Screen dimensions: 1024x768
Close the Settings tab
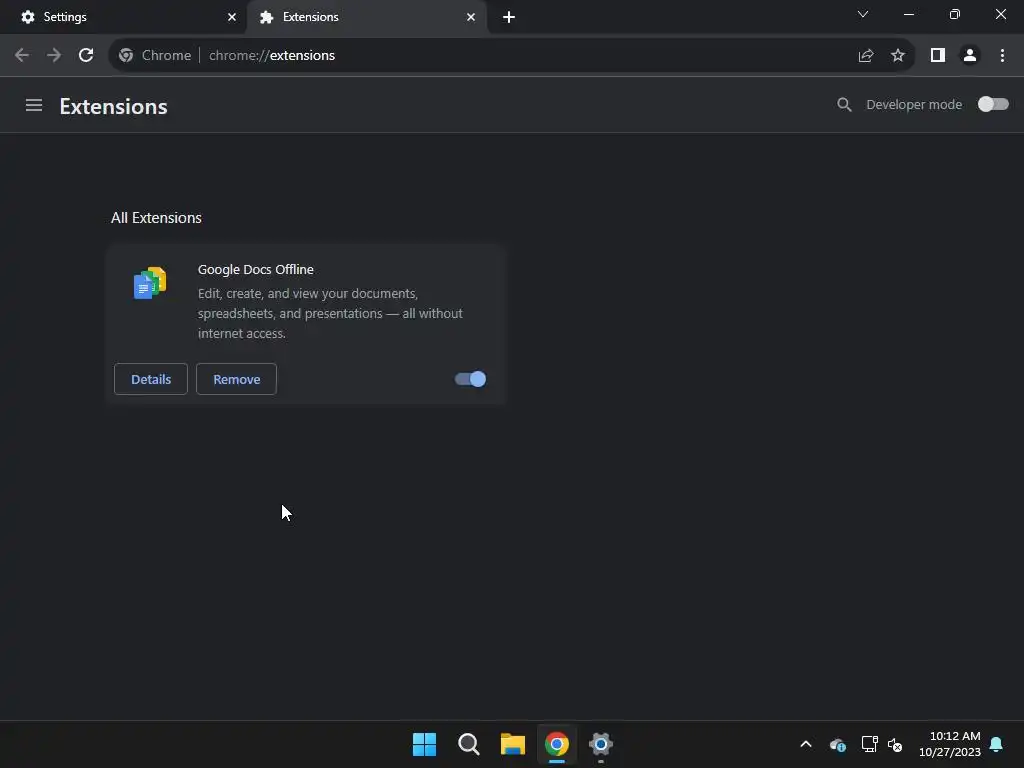click(x=232, y=17)
